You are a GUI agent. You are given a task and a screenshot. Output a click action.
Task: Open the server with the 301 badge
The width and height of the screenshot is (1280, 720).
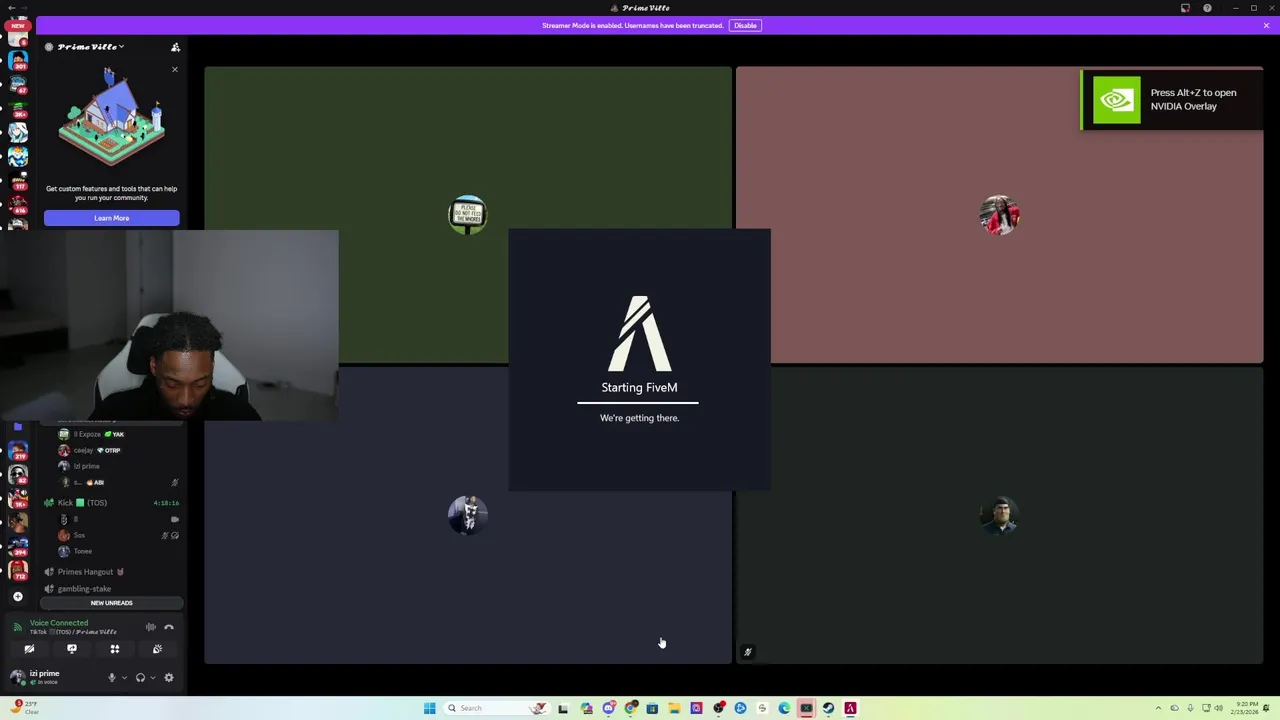(x=19, y=62)
